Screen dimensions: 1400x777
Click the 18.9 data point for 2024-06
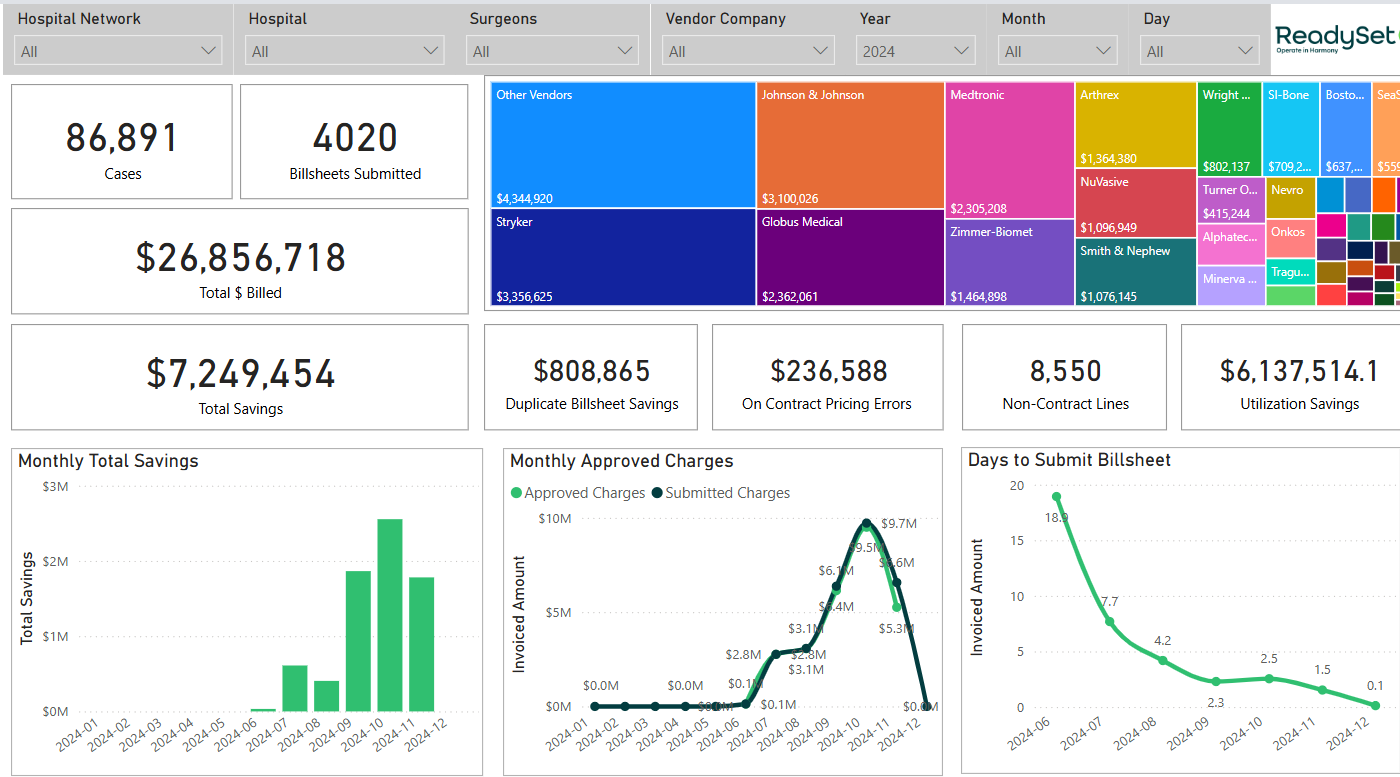pos(1056,496)
